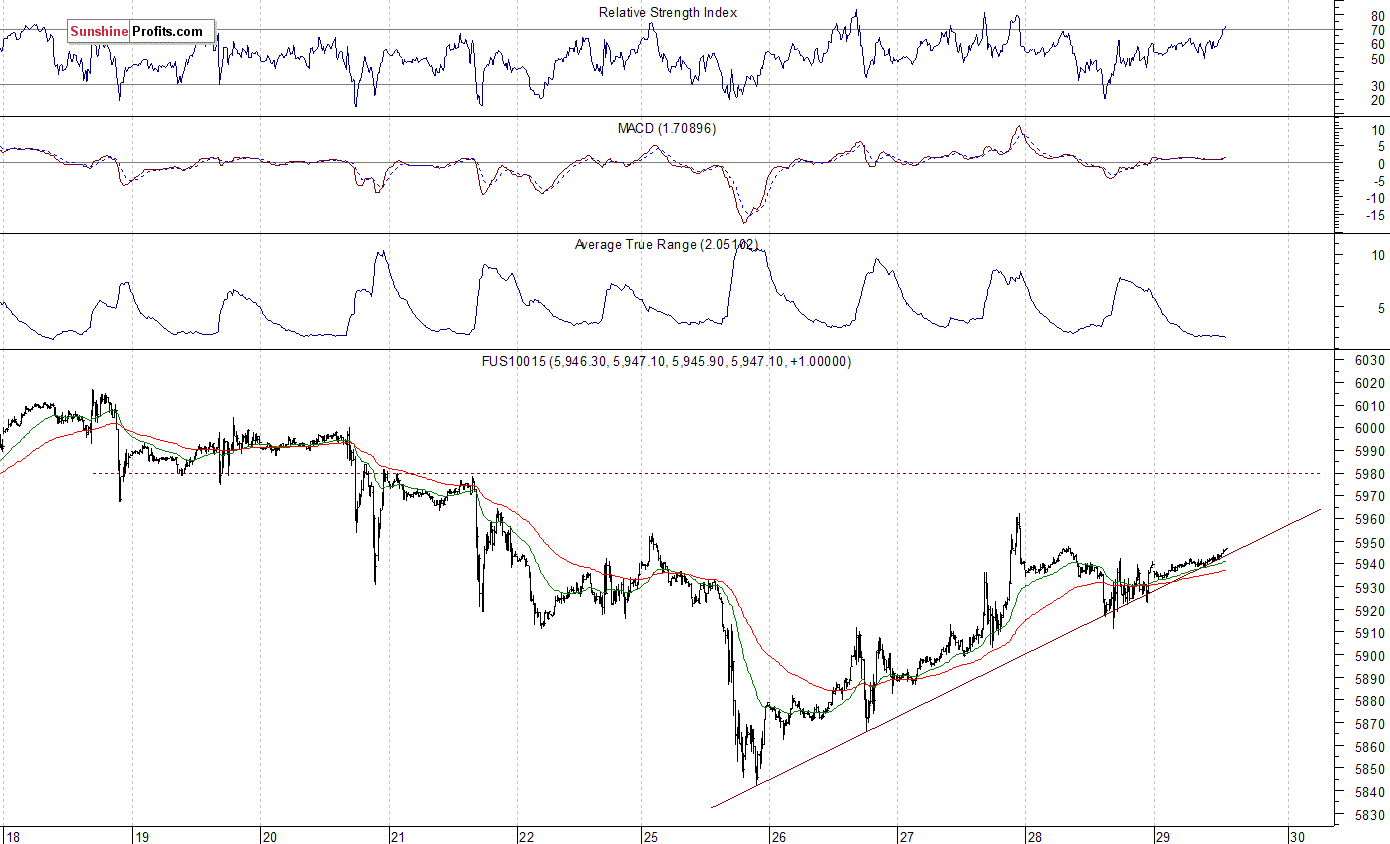
Task: Click the 5890 price axis label
Action: click(1370, 679)
